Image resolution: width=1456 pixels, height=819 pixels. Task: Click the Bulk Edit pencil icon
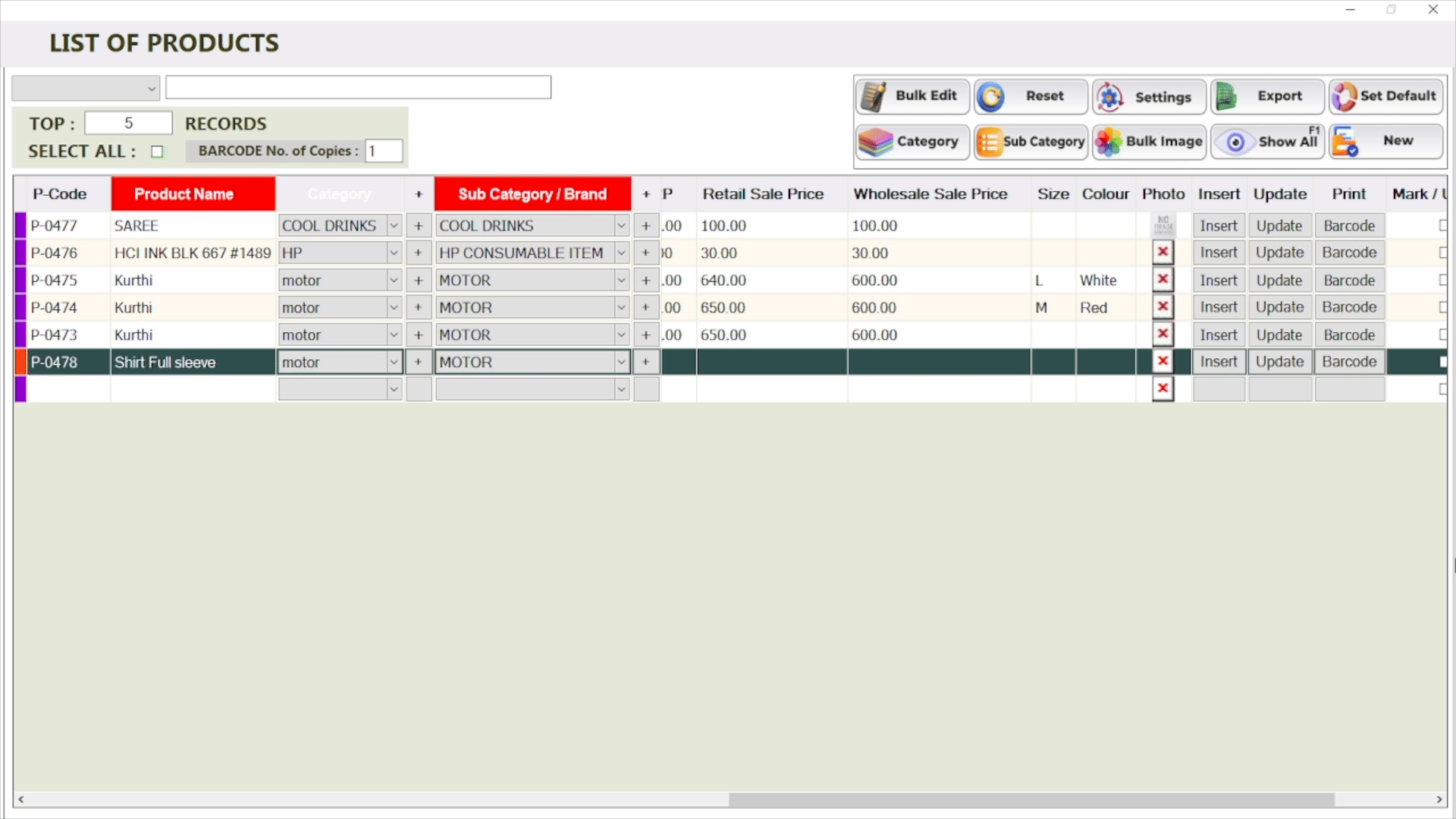pos(874,96)
